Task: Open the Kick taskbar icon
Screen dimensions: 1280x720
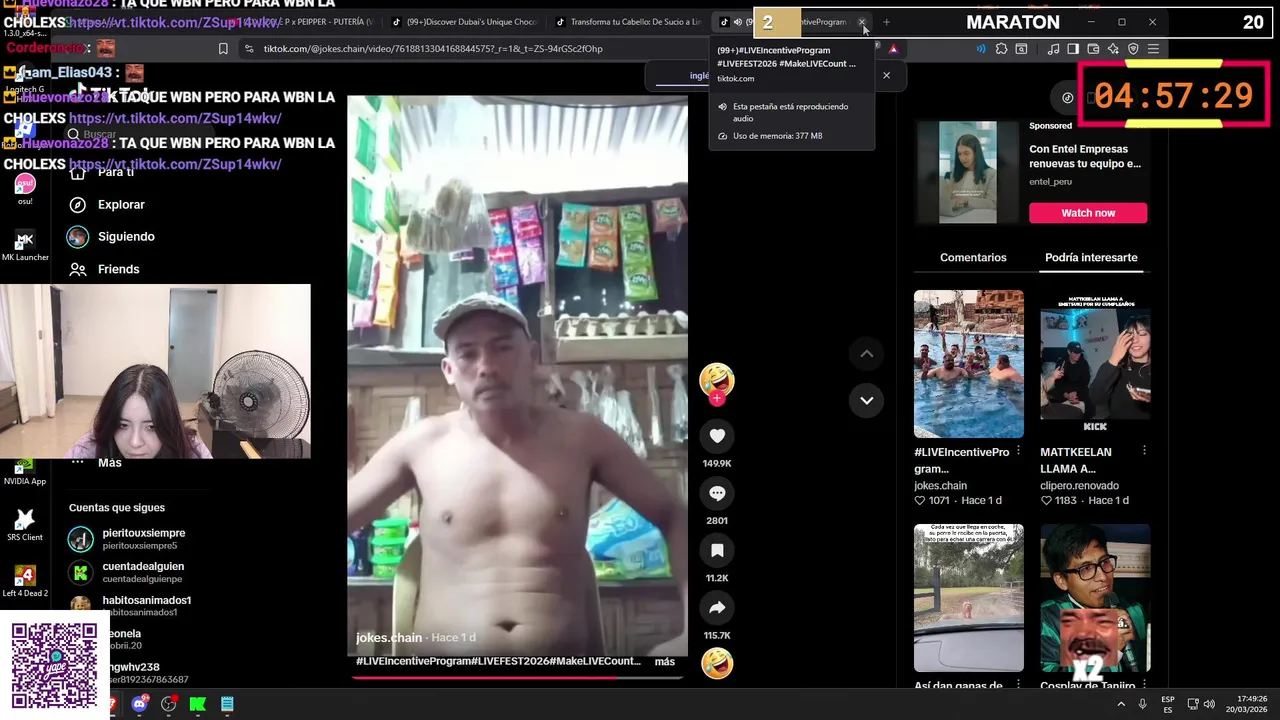Action: pos(198,704)
